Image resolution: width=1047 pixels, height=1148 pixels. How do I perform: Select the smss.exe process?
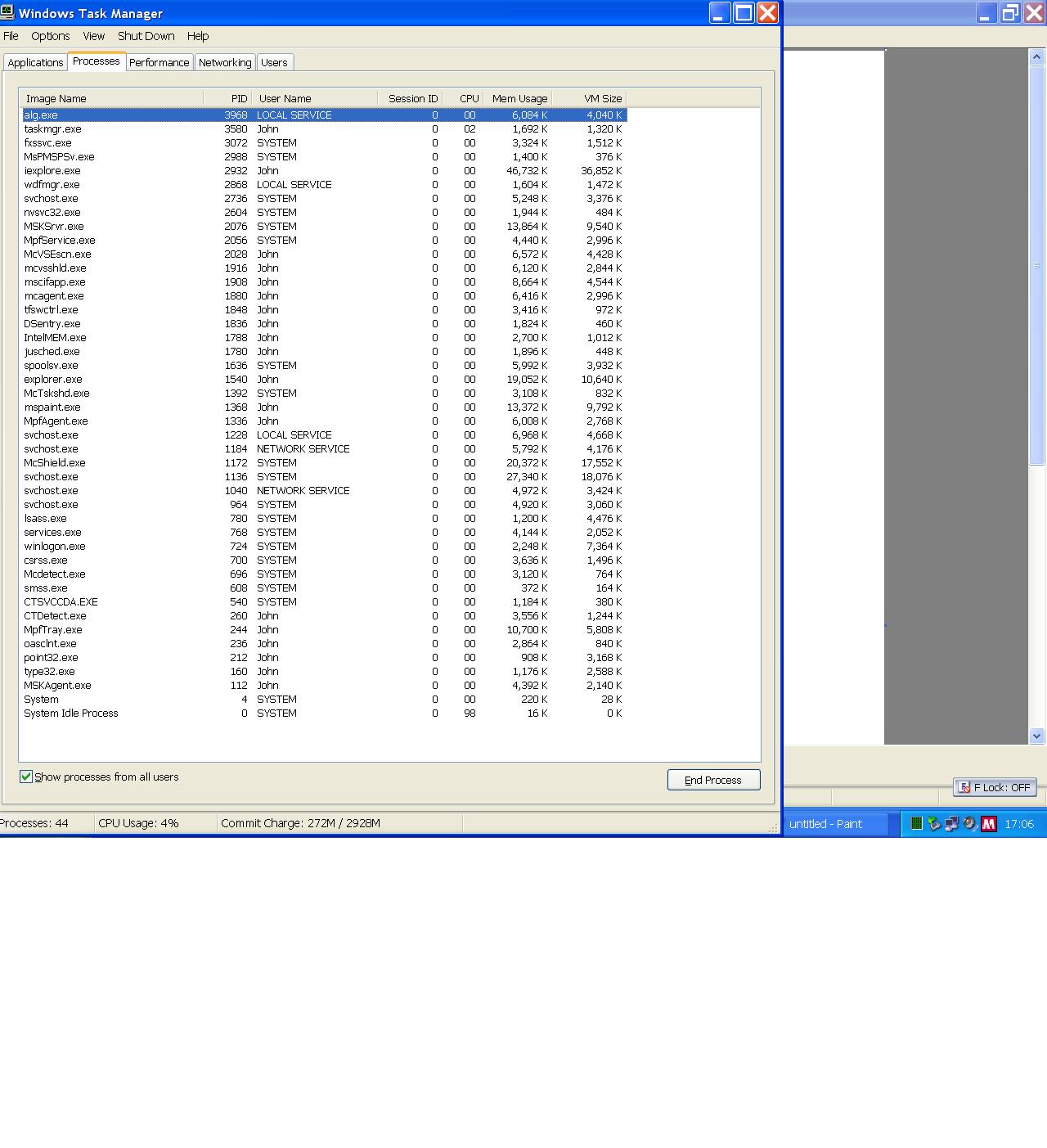pos(325,588)
